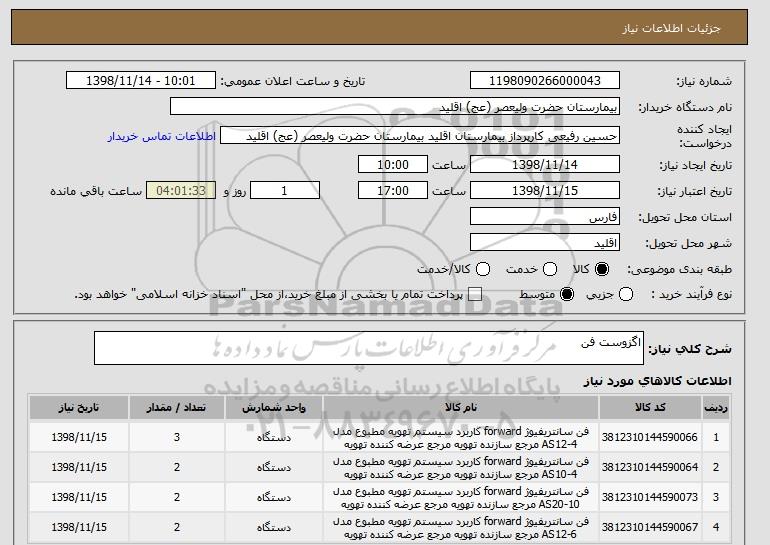Click unit دستگاه in row 1

coord(274,437)
